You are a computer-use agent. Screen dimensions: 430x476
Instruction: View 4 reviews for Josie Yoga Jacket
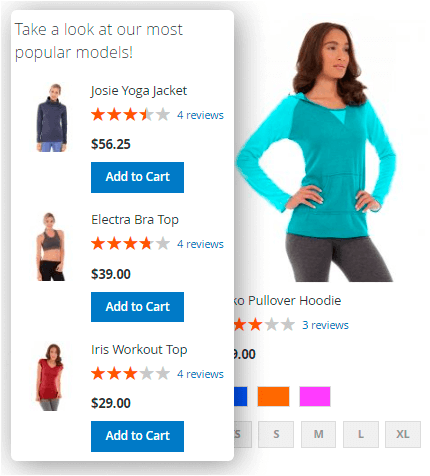200,115
